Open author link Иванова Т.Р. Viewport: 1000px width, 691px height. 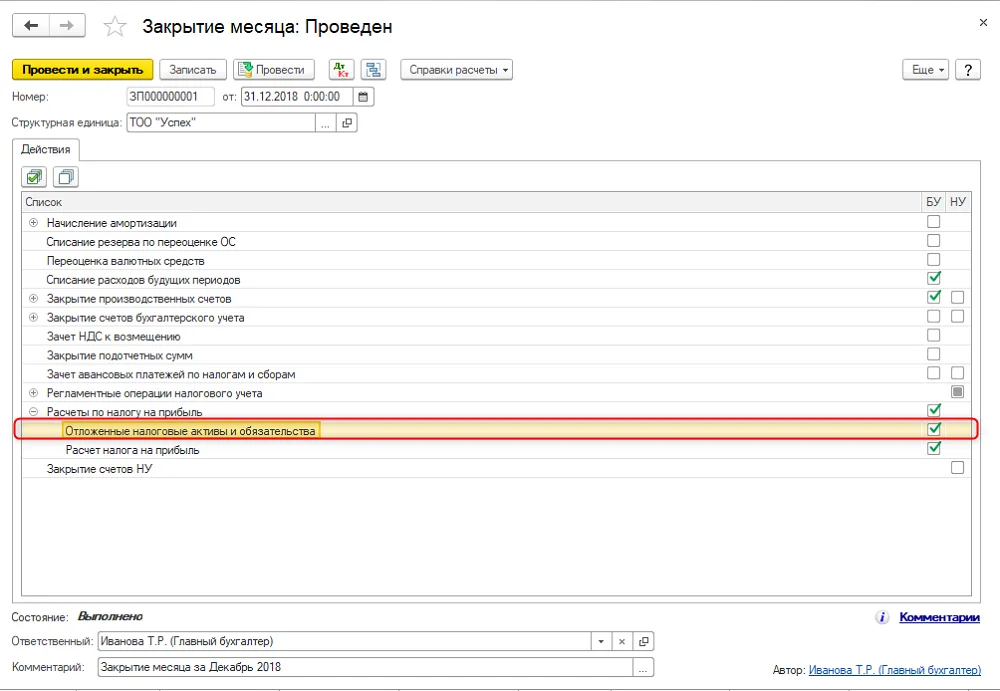coord(895,670)
